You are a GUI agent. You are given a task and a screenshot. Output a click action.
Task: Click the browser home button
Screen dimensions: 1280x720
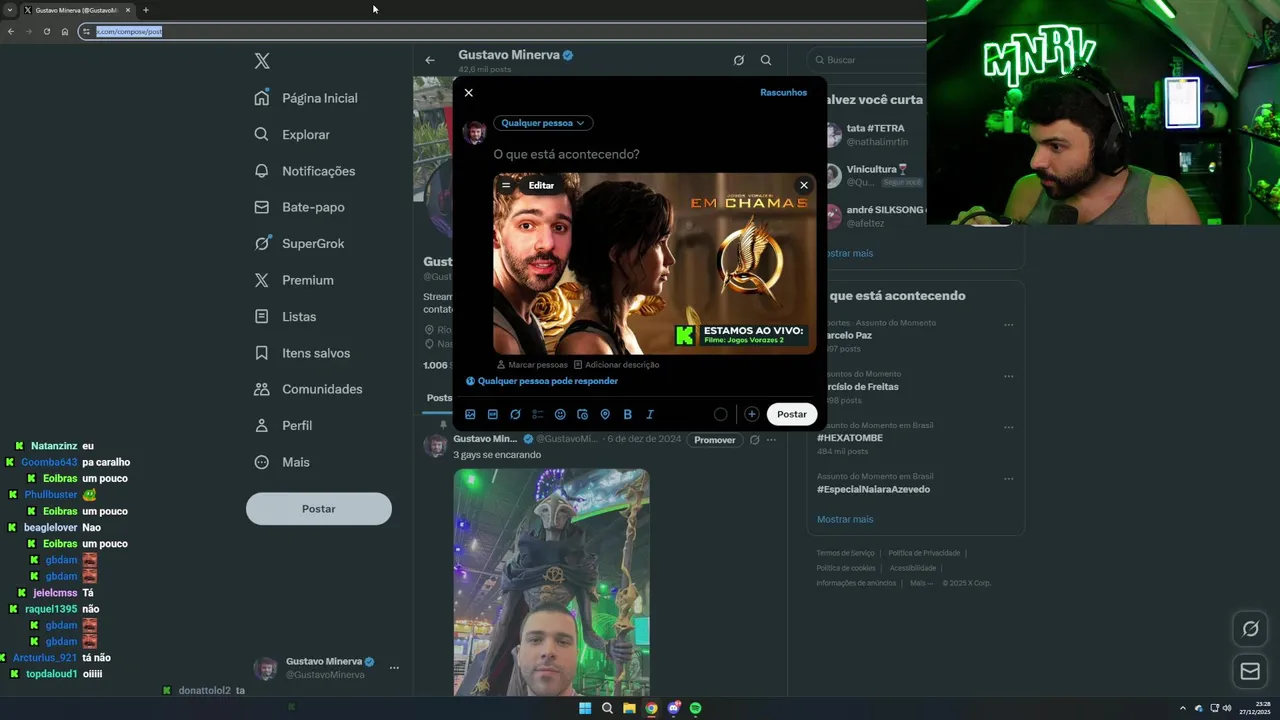pos(65,31)
